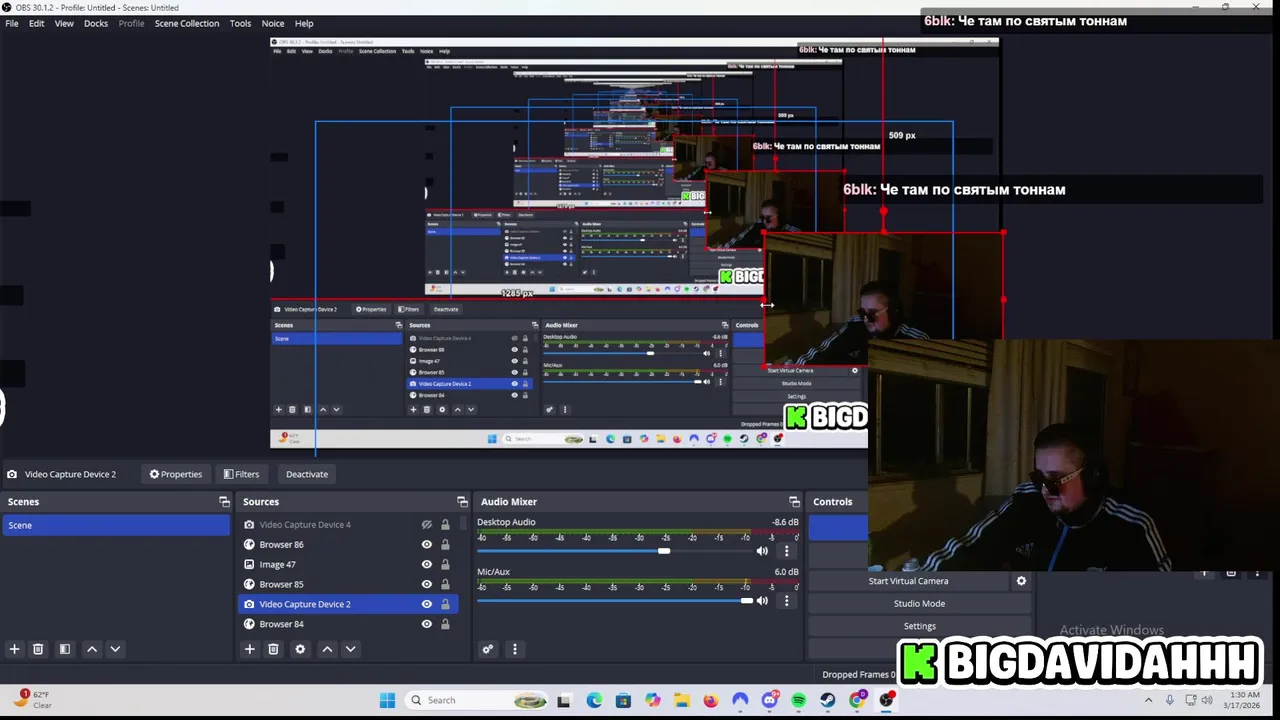Open Spotify from taskbar
Screen dimensions: 1280x720
click(799, 700)
